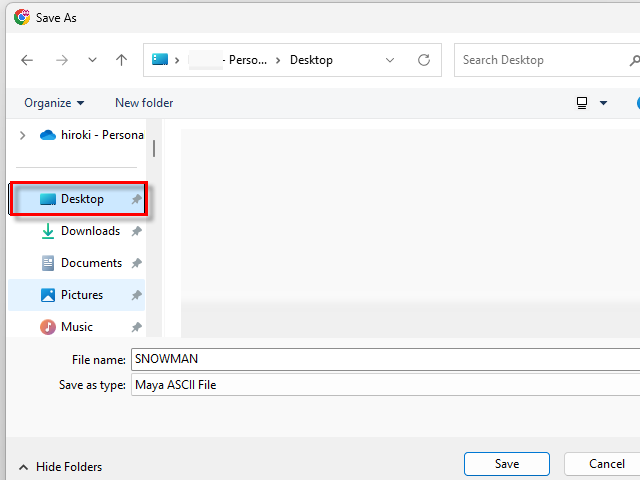Click the Forward navigation arrow

(62, 60)
